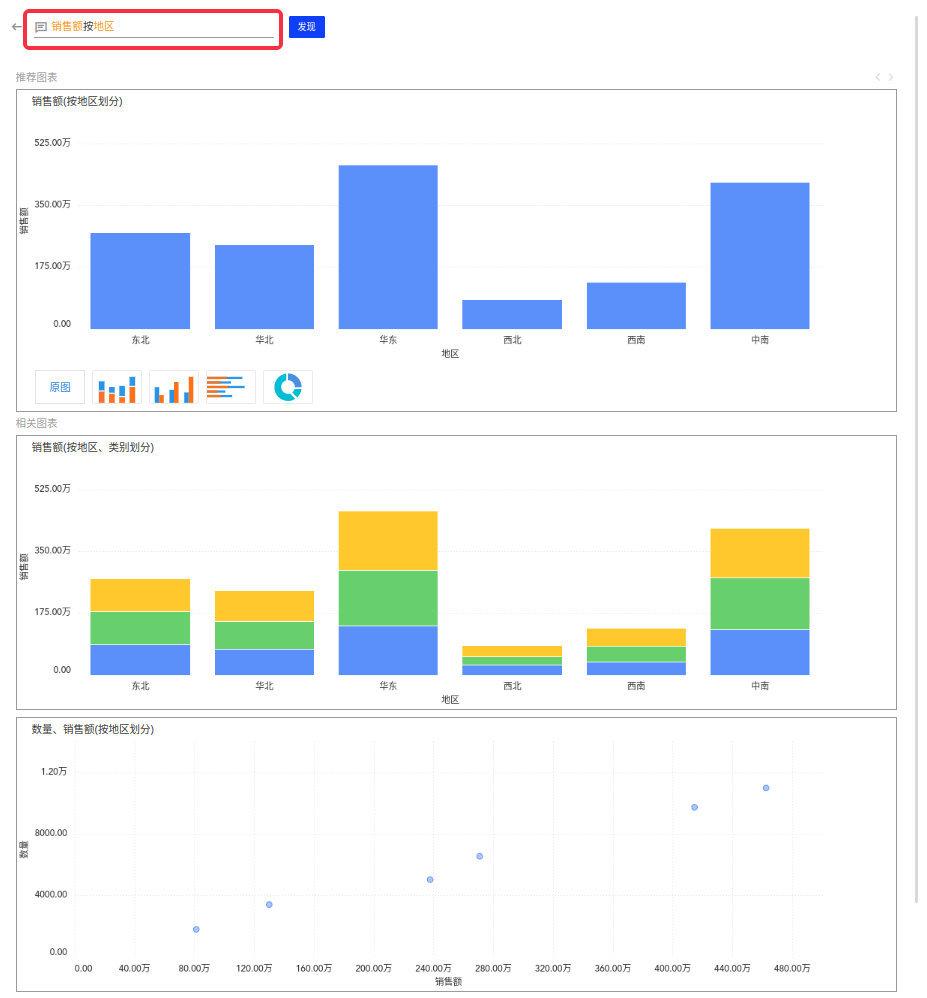Viewport: 927px width, 998px height.
Task: Click the blue segment of the 东北 stacked bar
Action: [x=140, y=659]
